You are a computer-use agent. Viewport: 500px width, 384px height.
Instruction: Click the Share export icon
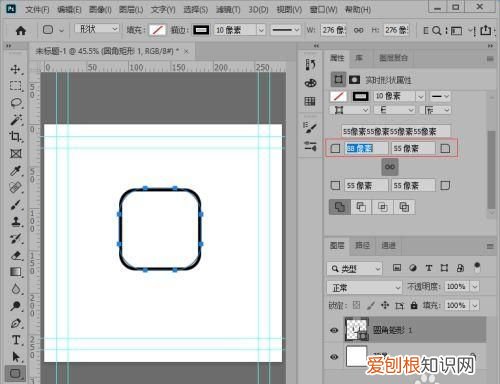(486, 30)
